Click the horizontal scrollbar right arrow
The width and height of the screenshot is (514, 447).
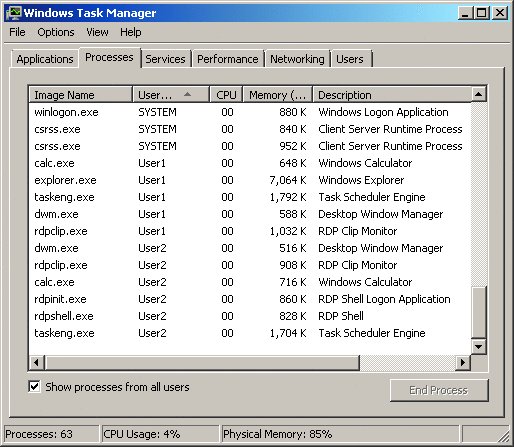point(463,362)
